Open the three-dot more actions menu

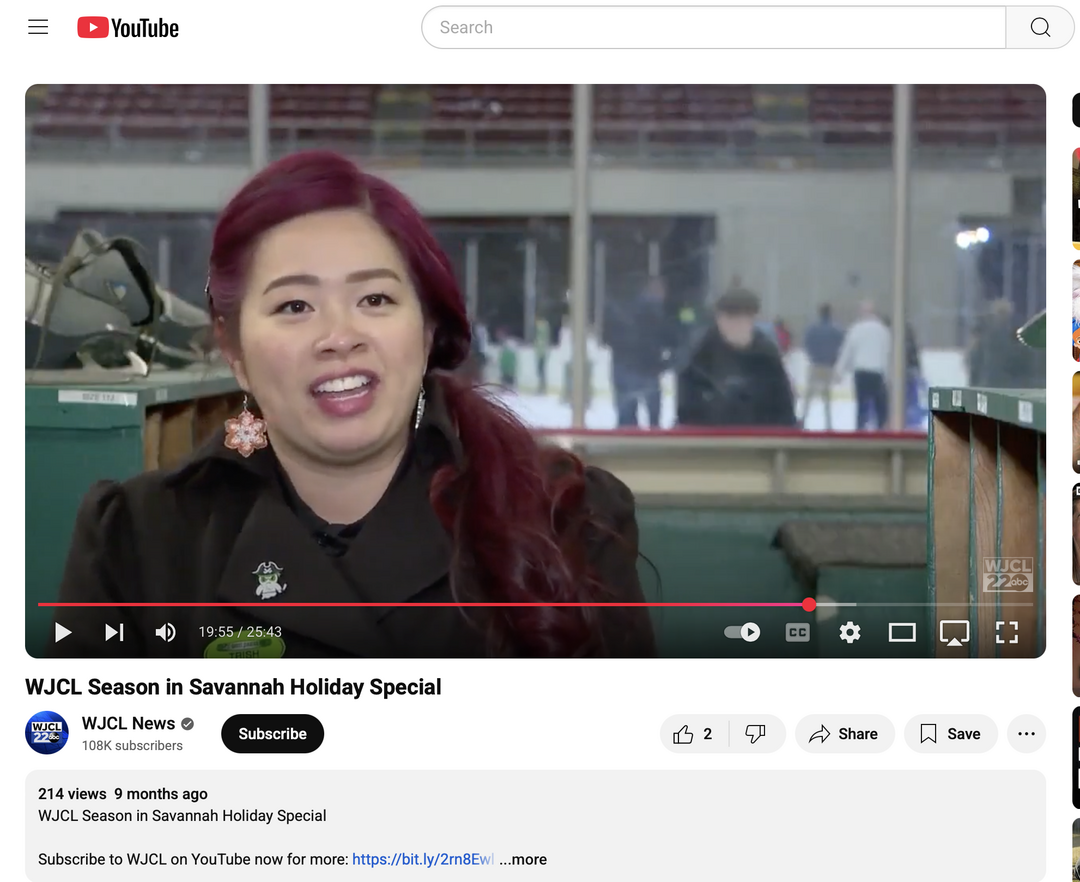pyautogui.click(x=1026, y=734)
